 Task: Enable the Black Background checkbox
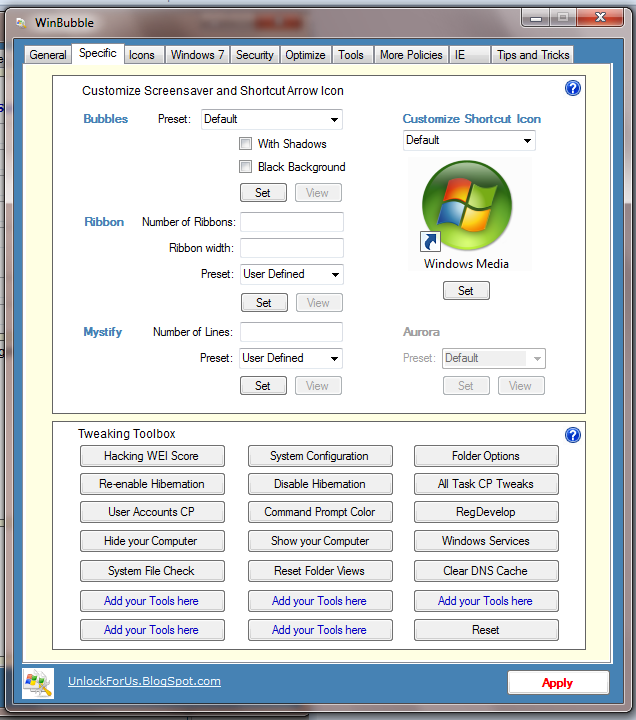point(245,166)
